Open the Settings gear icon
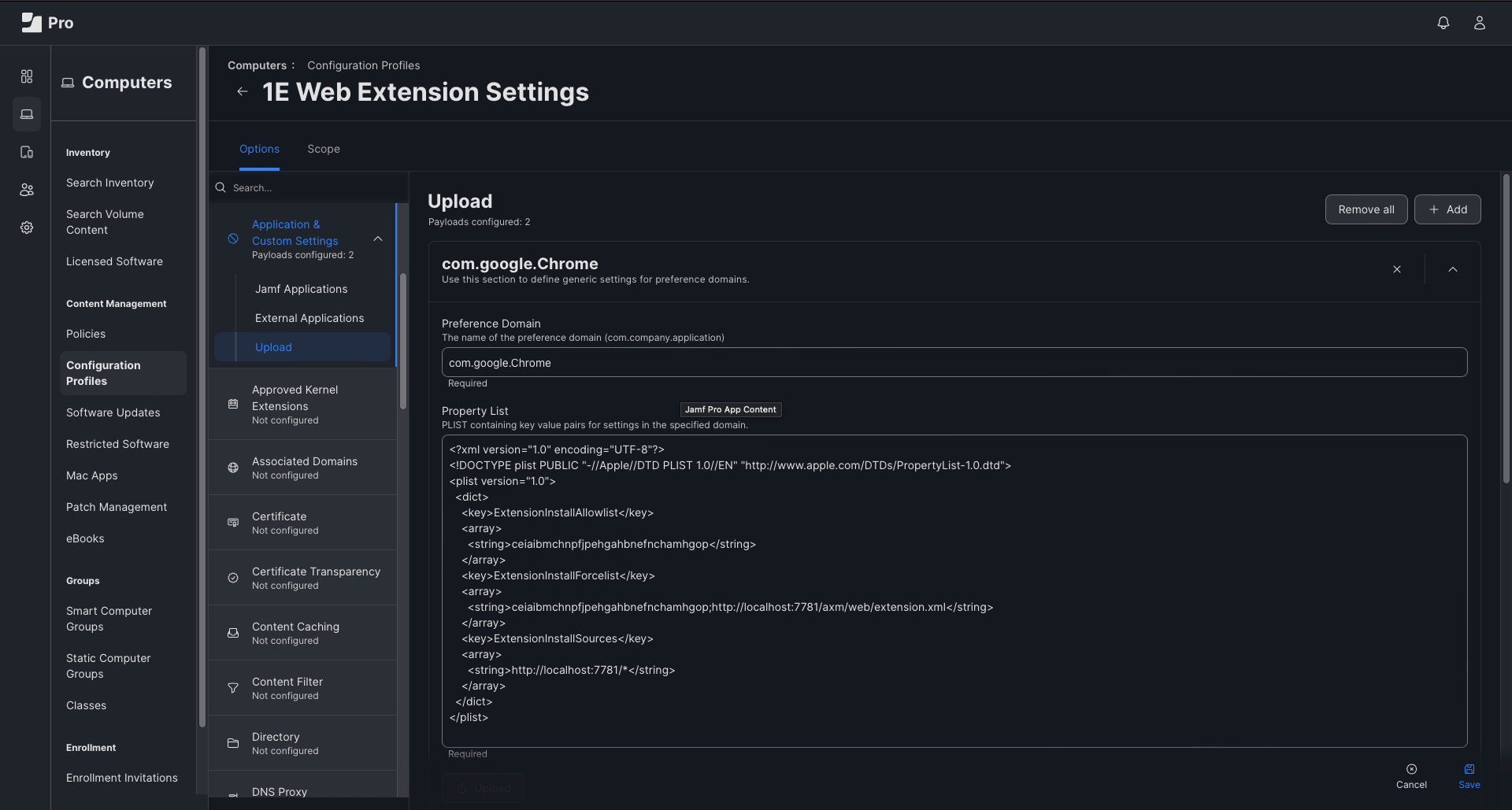1512x810 pixels. [27, 227]
